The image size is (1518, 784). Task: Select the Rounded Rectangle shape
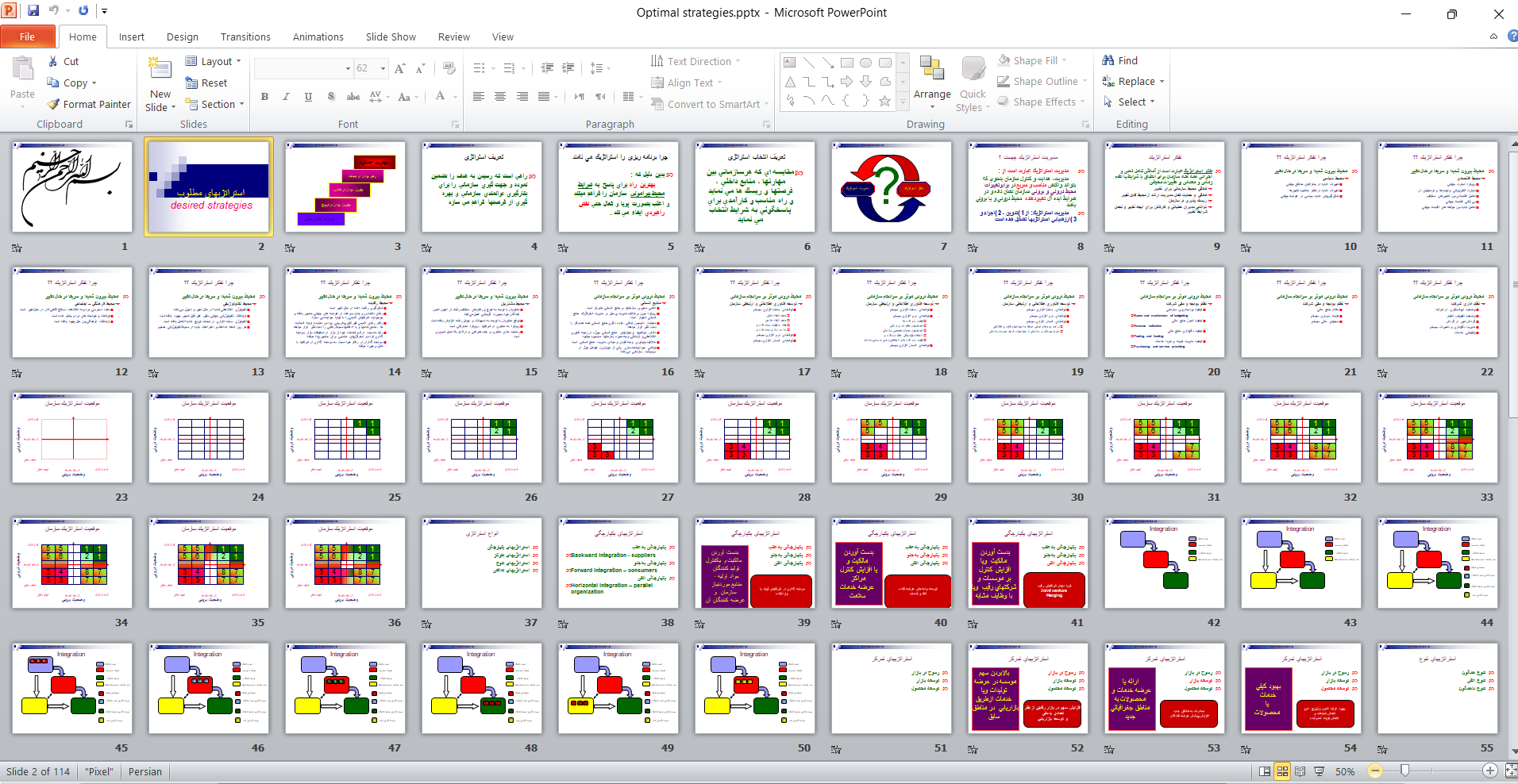pos(885,62)
